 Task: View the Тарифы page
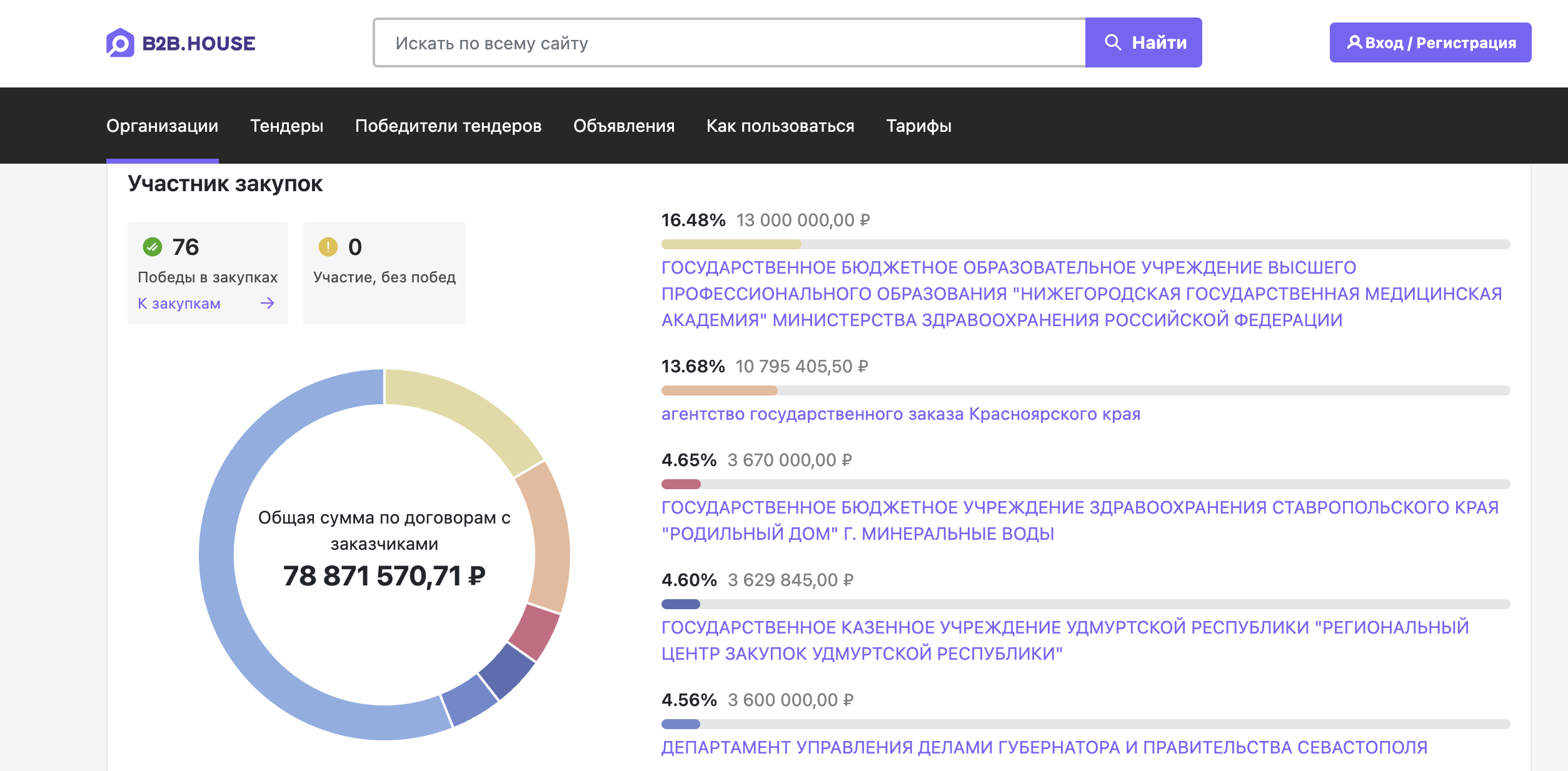[x=918, y=126]
